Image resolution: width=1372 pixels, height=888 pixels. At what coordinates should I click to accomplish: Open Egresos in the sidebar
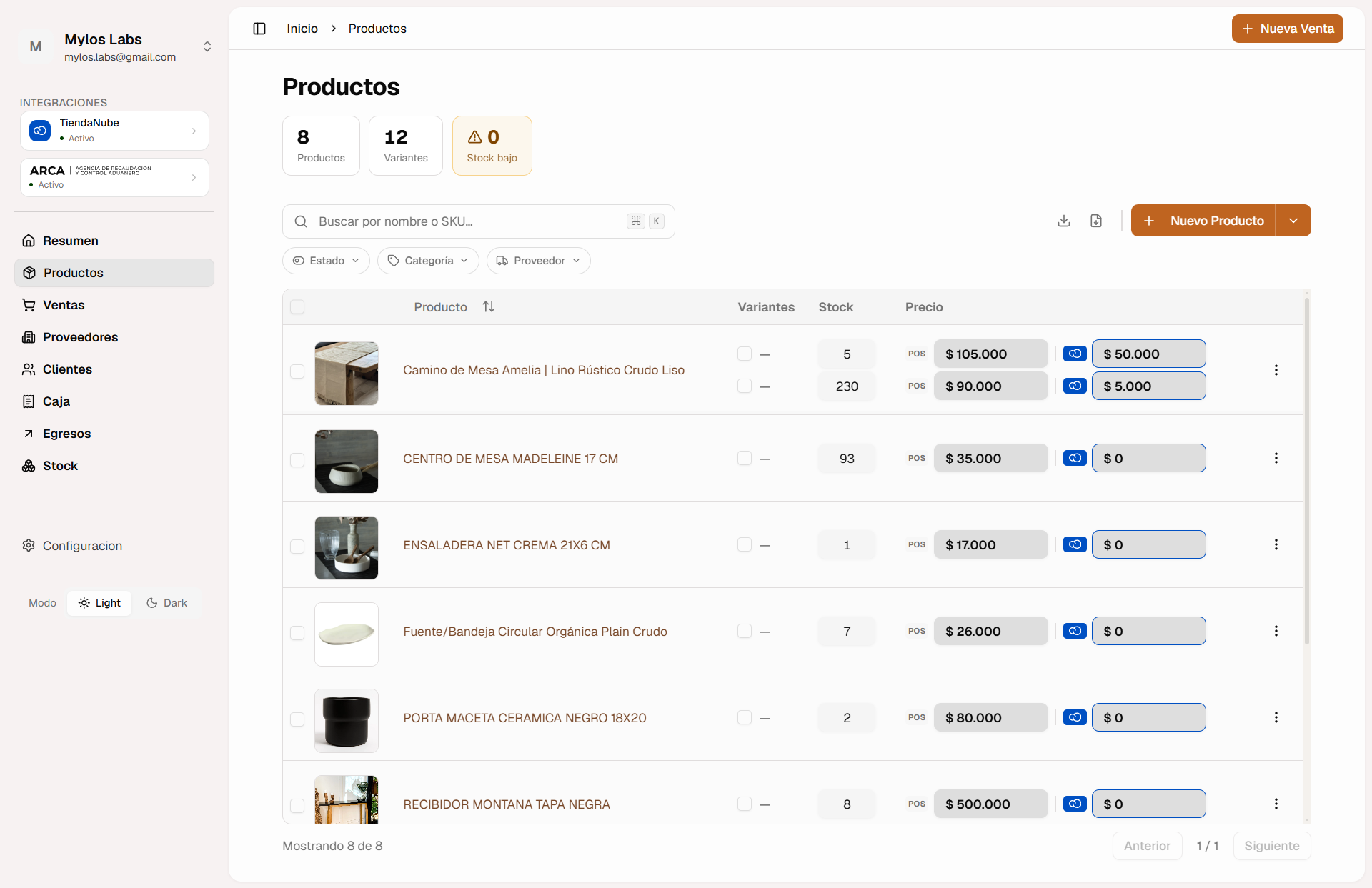114,434
